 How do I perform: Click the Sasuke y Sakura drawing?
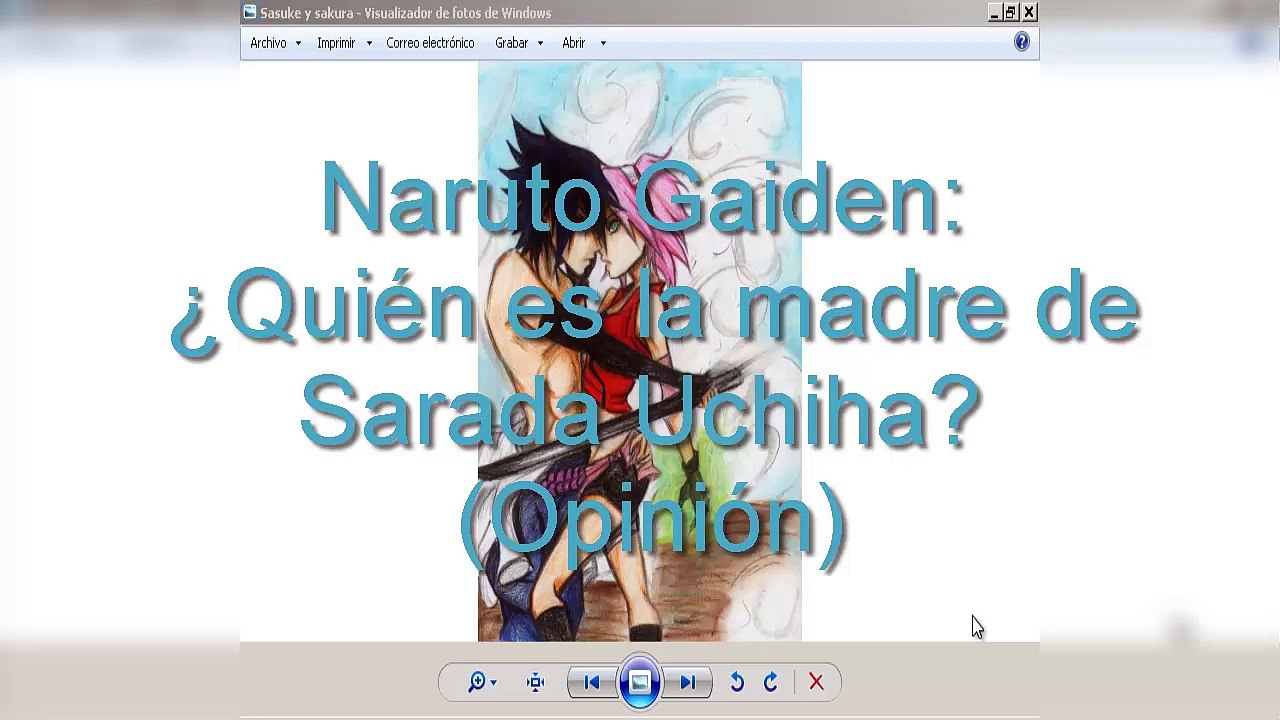[640, 351]
